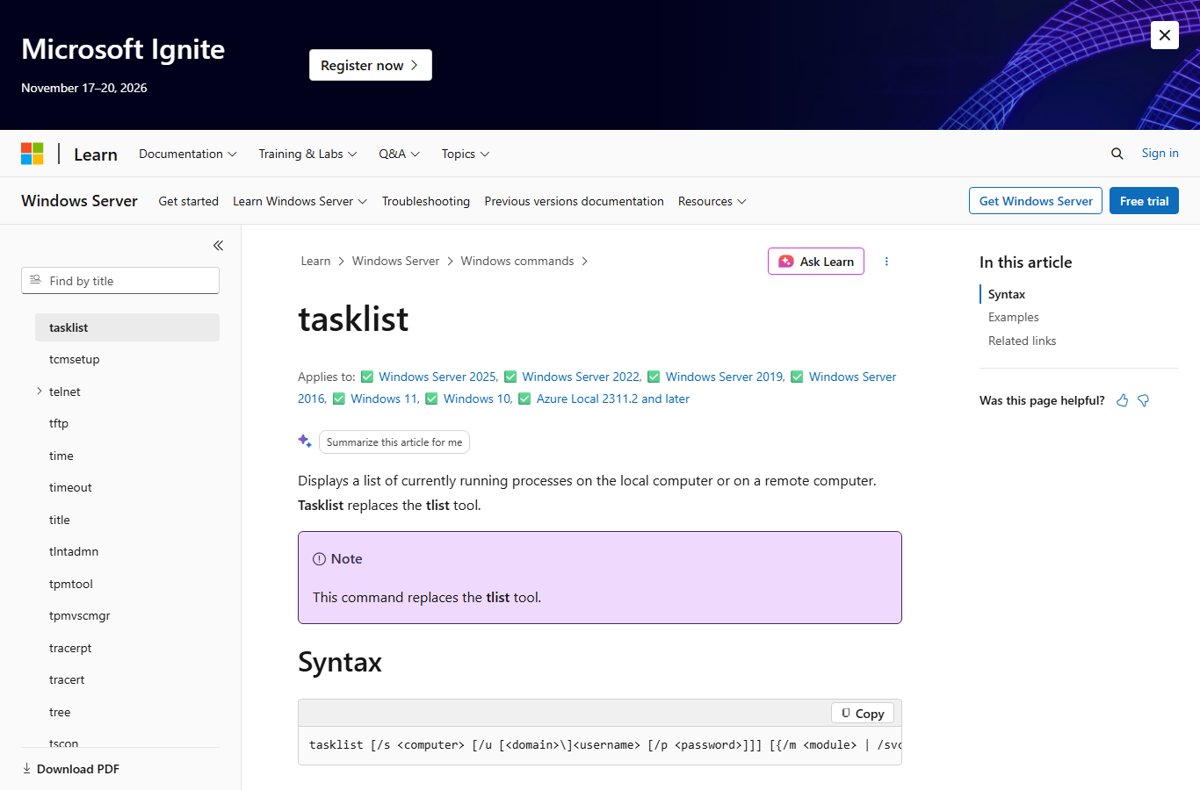Open the Windows Server 2019 link
Screen dimensions: 1200x790
(x=725, y=377)
